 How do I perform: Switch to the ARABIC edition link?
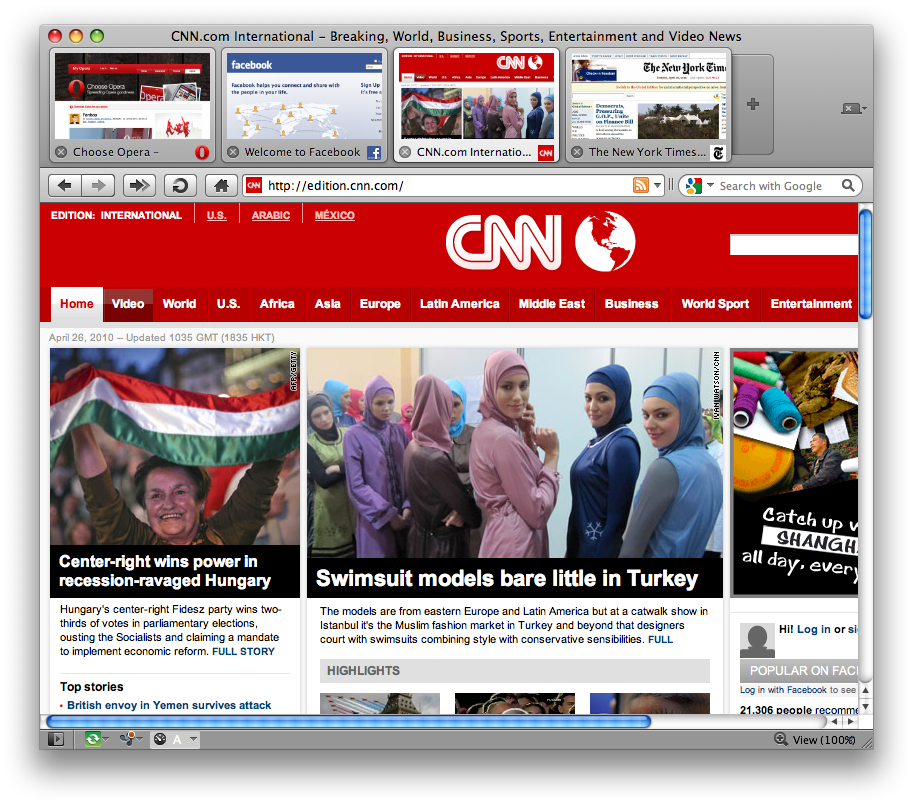point(271,215)
